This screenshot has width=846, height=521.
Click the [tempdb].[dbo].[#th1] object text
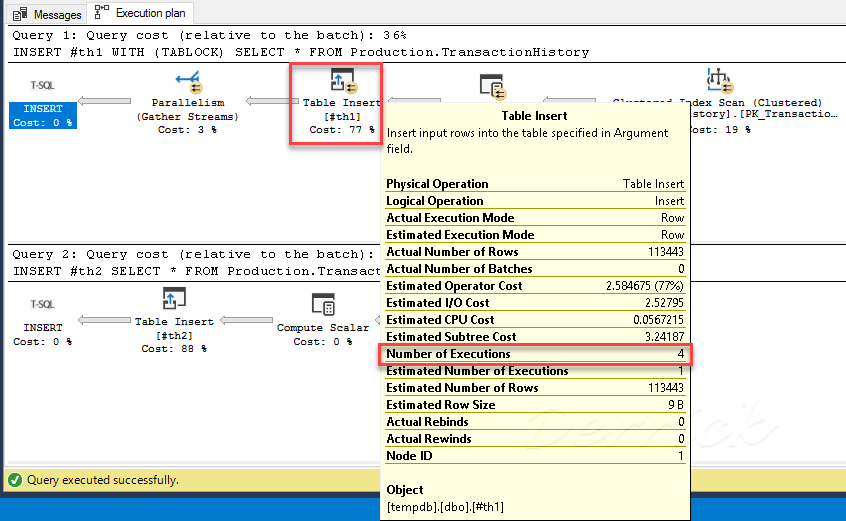[445, 507]
